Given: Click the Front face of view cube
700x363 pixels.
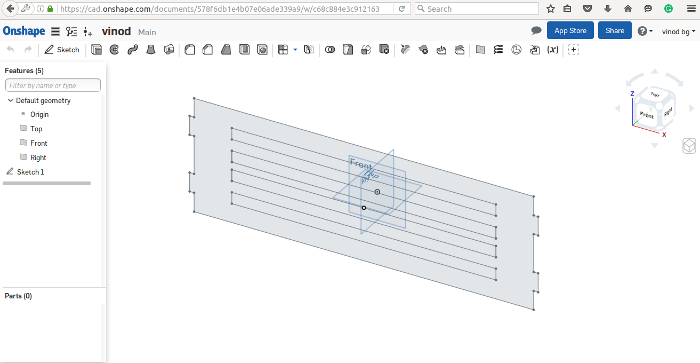Looking at the screenshot, I should coord(646,115).
